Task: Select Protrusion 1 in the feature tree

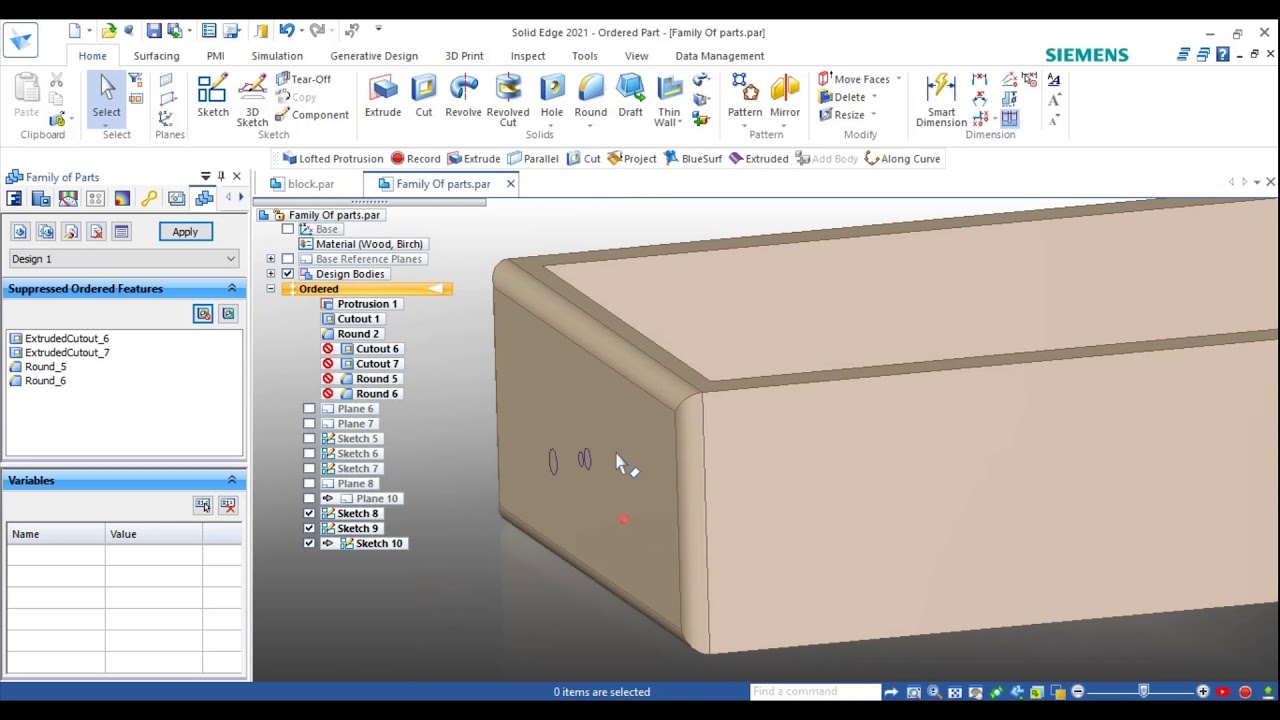Action: click(367, 304)
